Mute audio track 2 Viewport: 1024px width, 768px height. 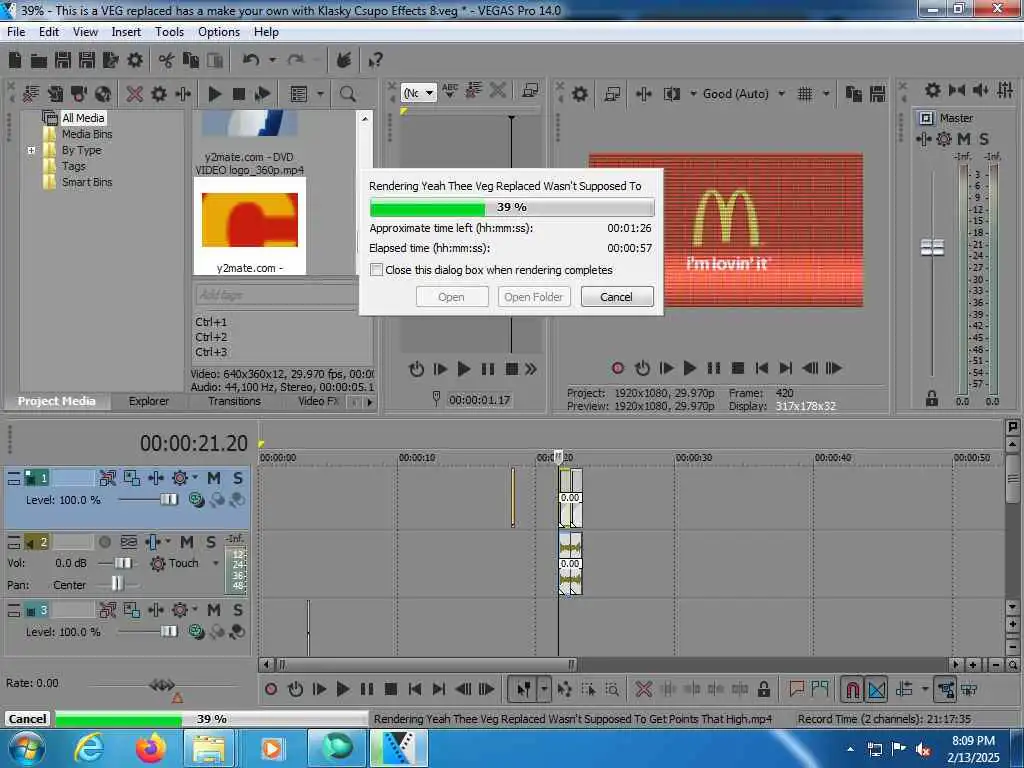[x=187, y=542]
